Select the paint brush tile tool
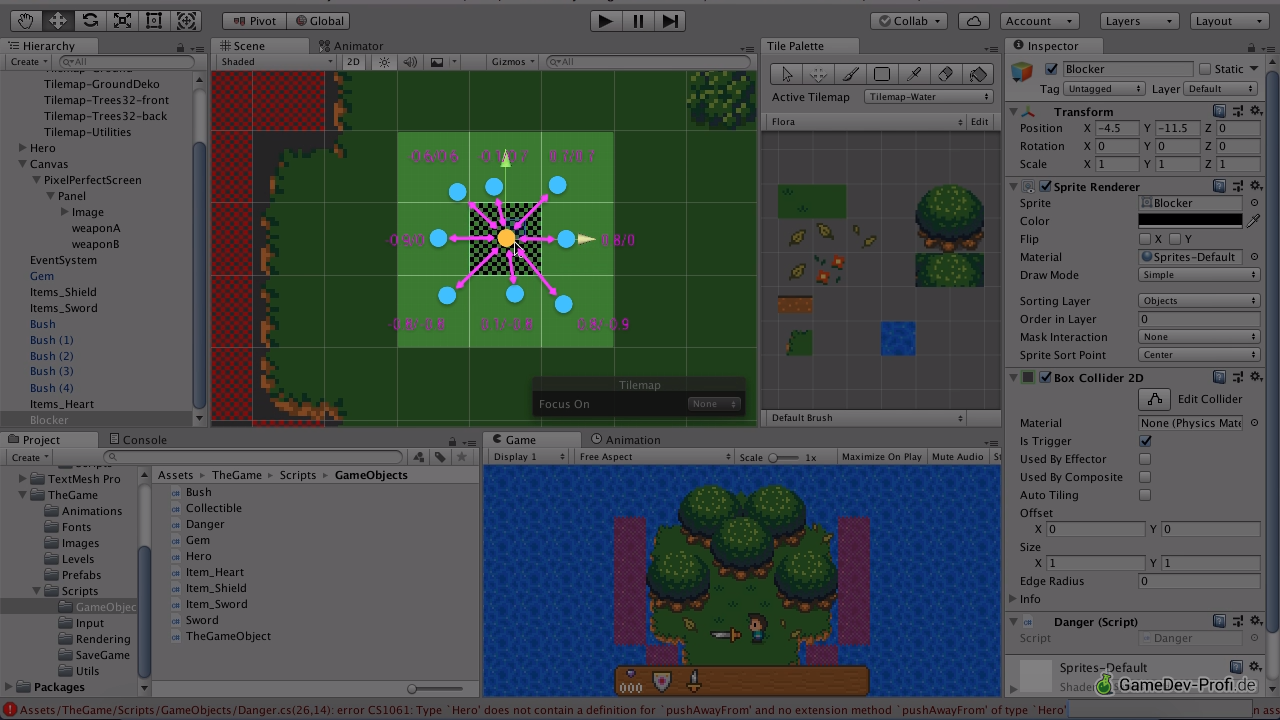The image size is (1280, 720). click(850, 74)
